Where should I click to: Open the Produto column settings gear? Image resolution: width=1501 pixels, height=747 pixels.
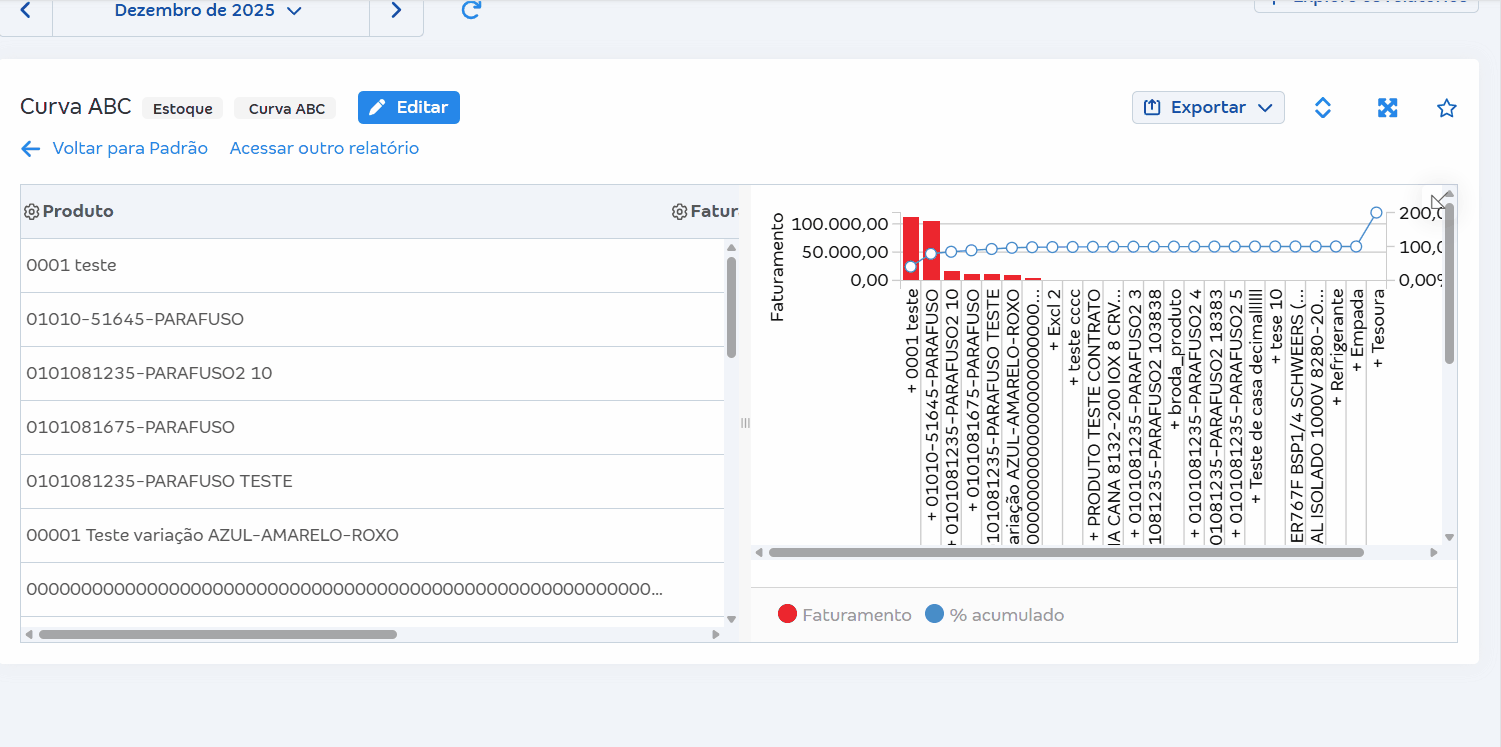31,212
